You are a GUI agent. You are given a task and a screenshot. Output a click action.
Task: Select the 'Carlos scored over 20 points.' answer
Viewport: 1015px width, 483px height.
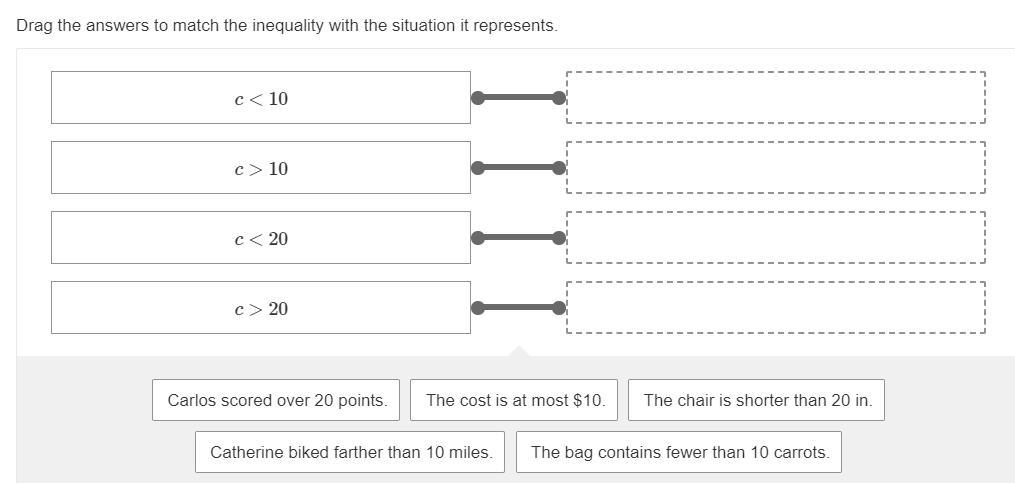point(277,400)
